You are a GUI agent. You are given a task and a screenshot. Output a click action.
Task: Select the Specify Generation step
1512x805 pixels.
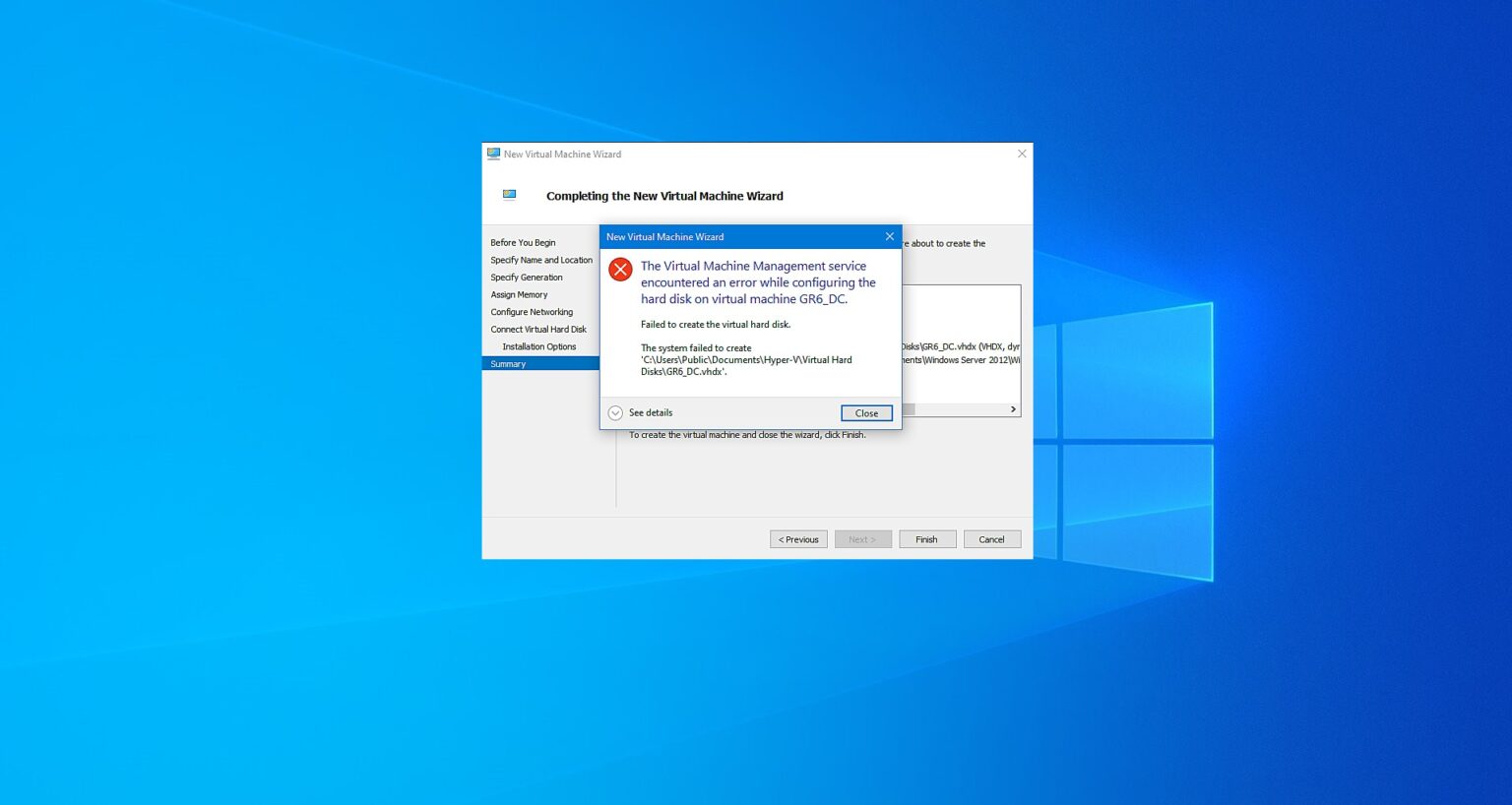click(x=527, y=277)
